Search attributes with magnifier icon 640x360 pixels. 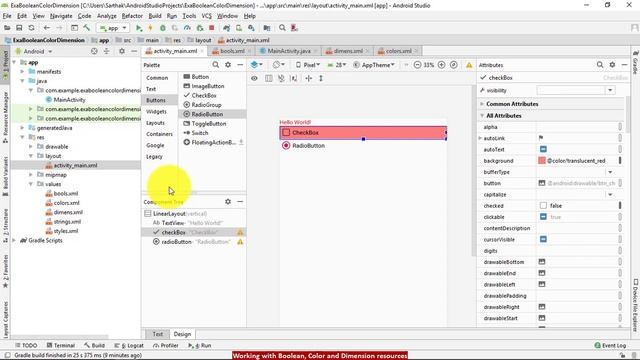[x=600, y=65]
